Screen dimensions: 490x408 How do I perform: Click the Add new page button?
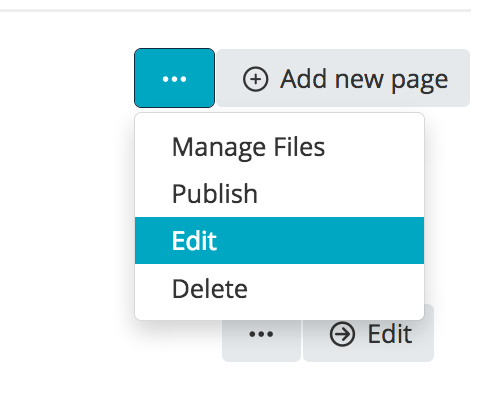click(x=343, y=78)
